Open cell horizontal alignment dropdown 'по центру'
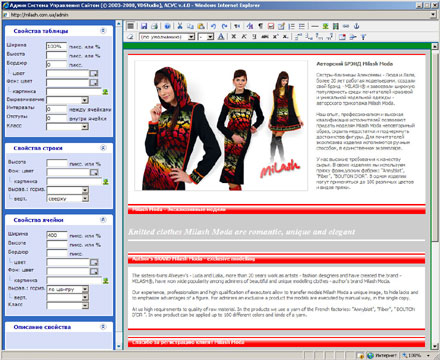 click(x=85, y=289)
